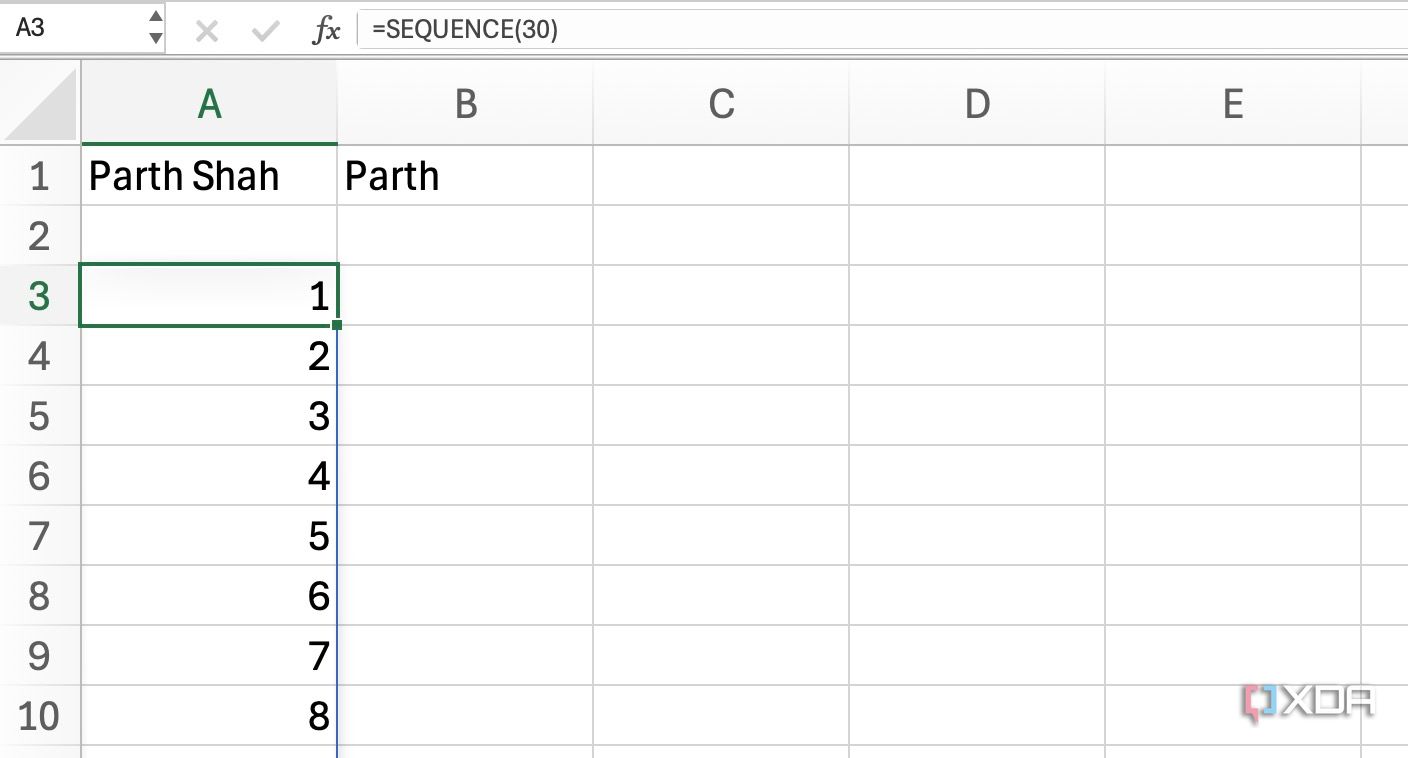Select cell A1 containing Parth Shah
This screenshot has height=758, width=1408.
tap(208, 175)
